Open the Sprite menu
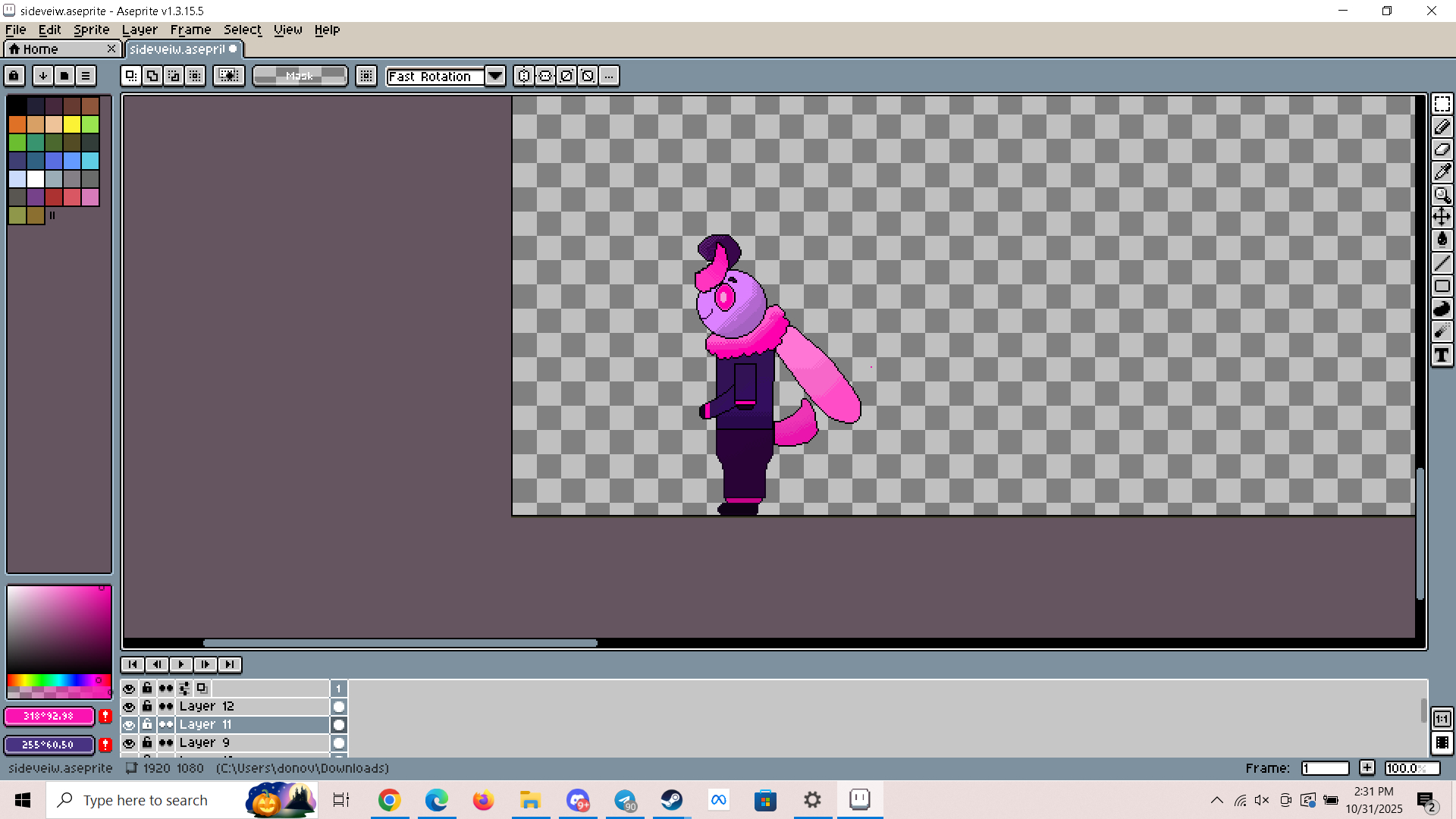This screenshot has width=1456, height=819. pyautogui.click(x=91, y=30)
